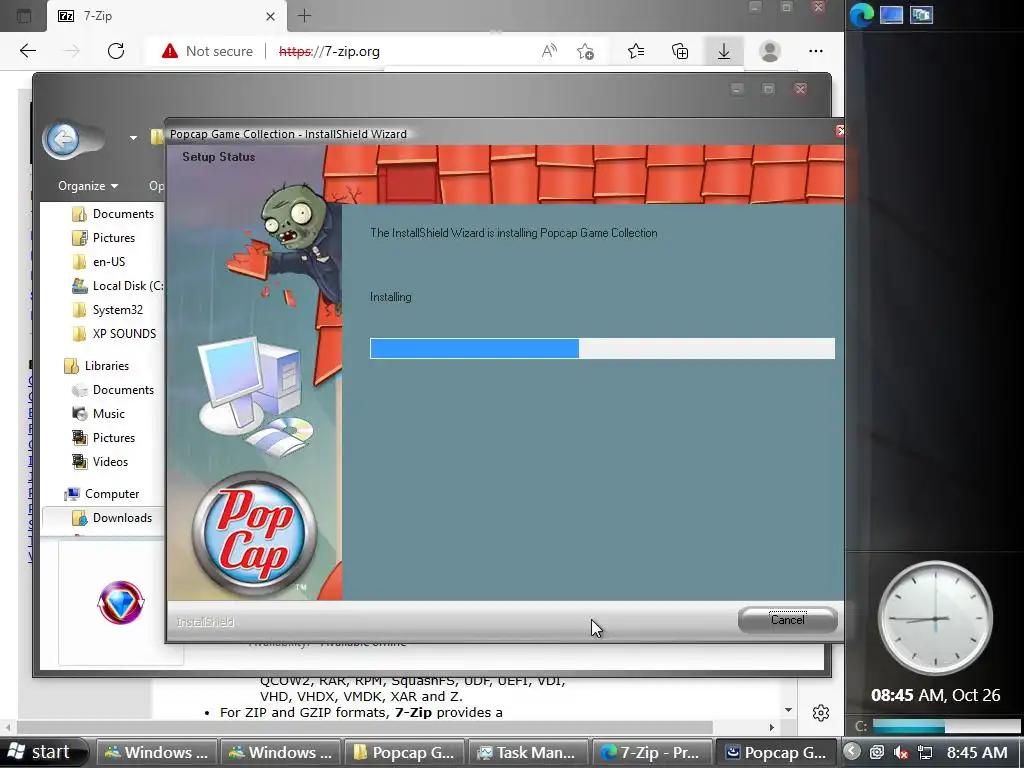Close the 7-Zip browser tab
Image resolution: width=1024 pixels, height=768 pixels.
click(270, 16)
